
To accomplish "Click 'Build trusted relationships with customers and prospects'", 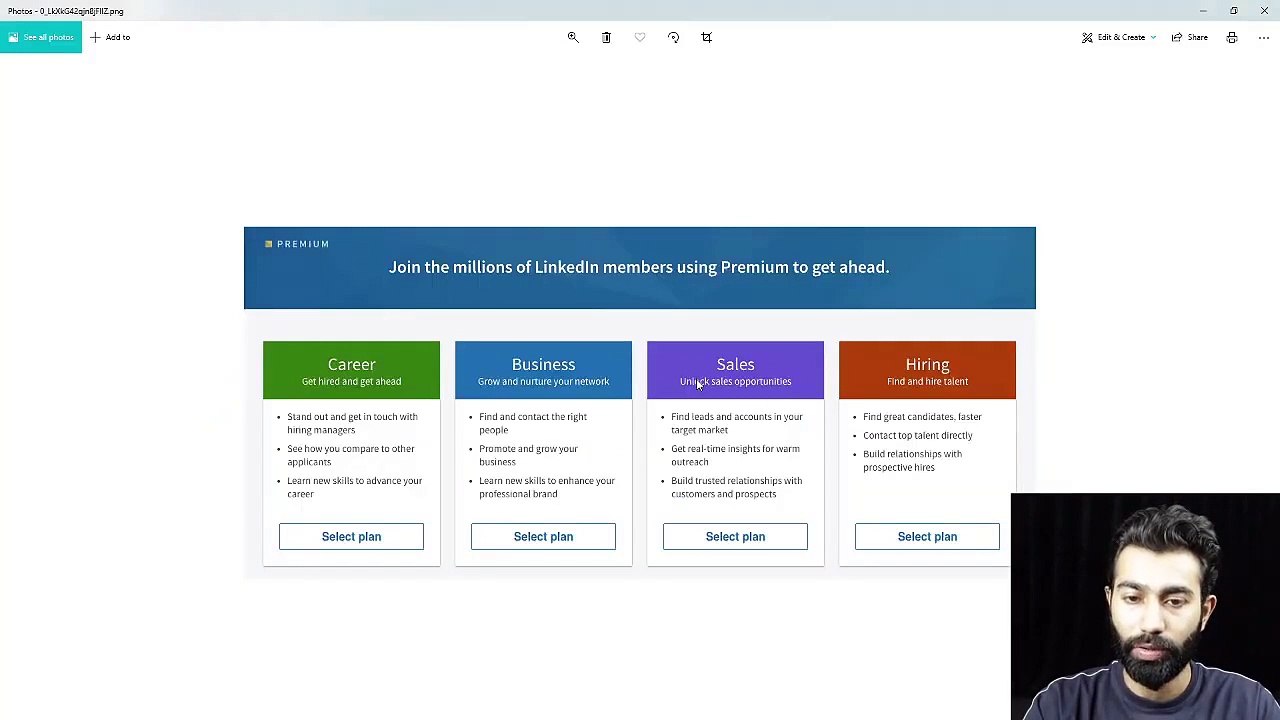I will pyautogui.click(x=737, y=487).
